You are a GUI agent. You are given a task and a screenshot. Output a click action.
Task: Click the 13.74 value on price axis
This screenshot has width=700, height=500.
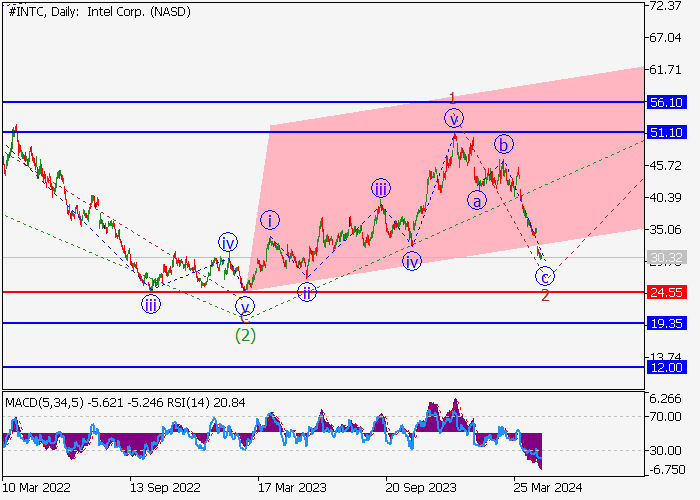pos(666,357)
